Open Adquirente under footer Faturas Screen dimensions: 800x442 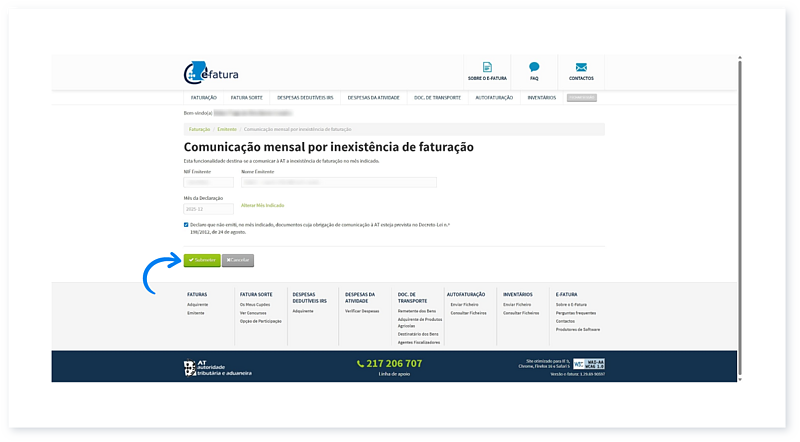(197, 305)
